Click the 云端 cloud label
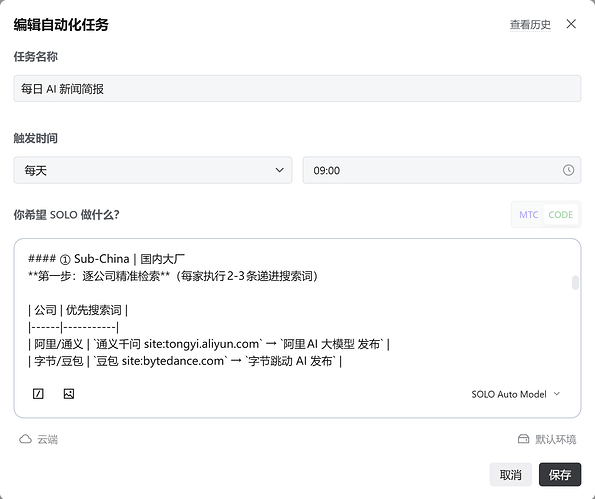Screen dimensions: 595x499 click(x=47, y=439)
